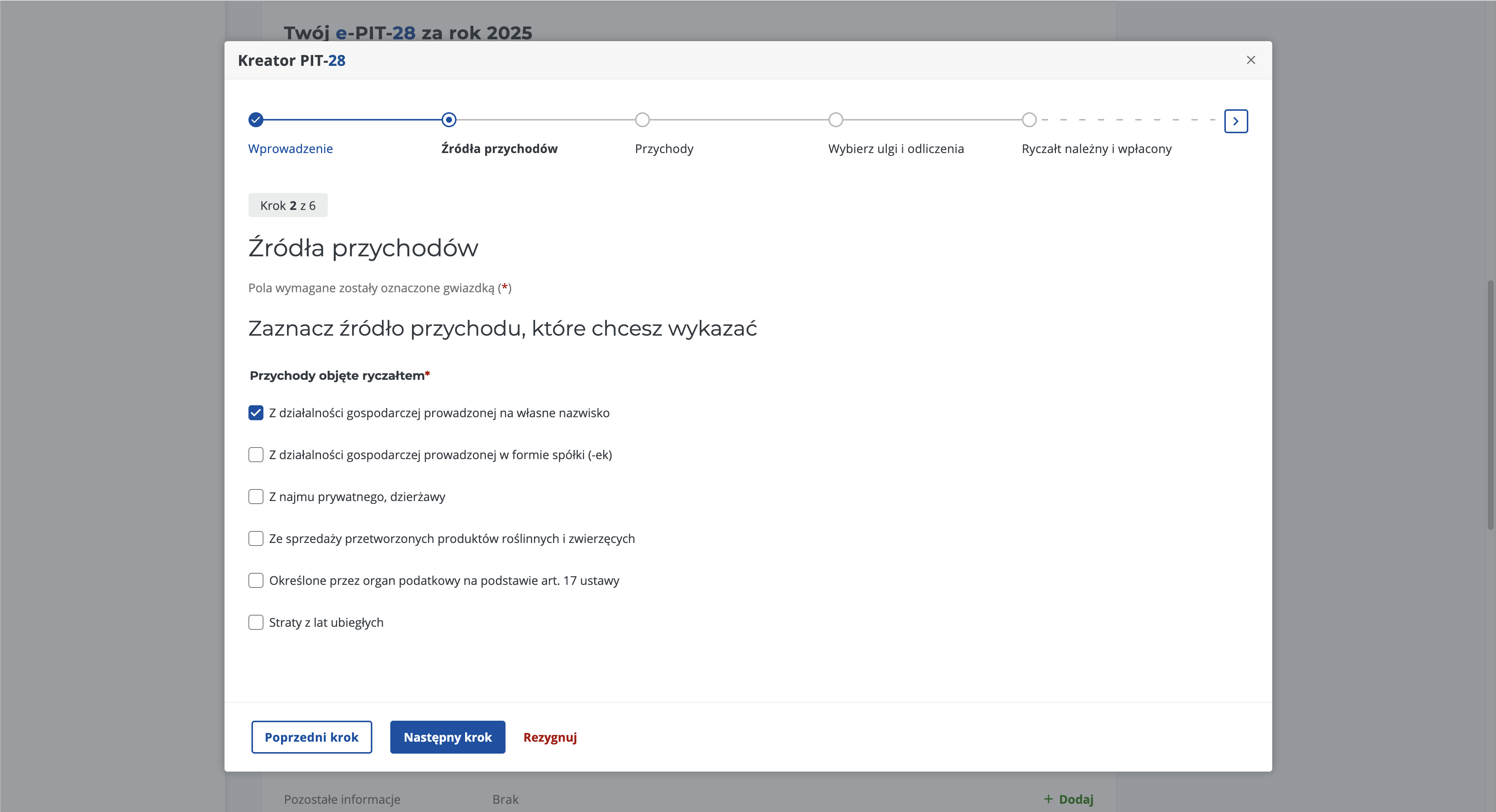Check business activity in partnership form
1496x812 pixels.
[256, 455]
